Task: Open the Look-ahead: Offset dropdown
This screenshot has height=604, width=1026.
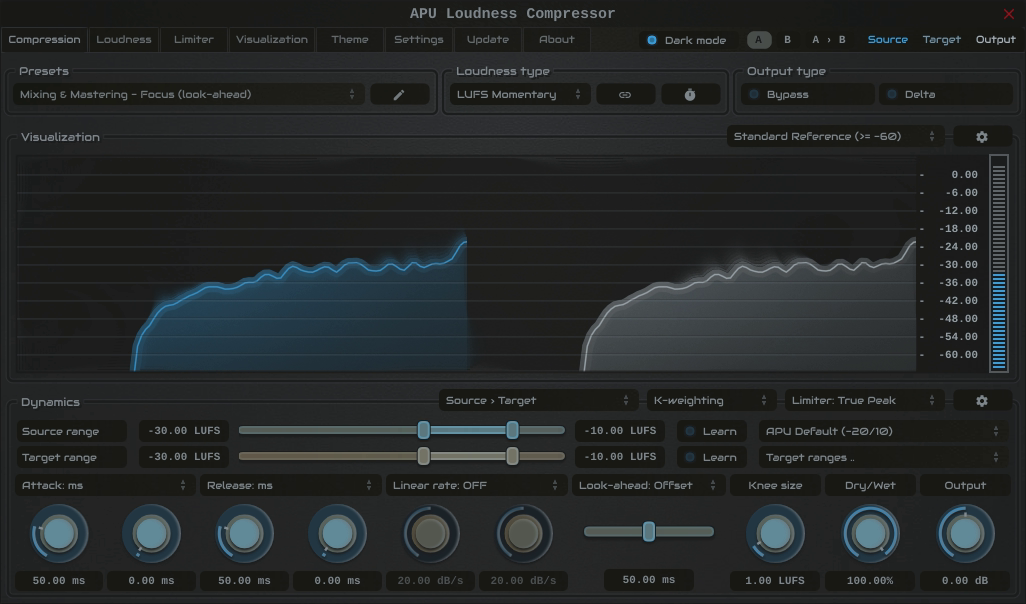Action: coord(648,486)
